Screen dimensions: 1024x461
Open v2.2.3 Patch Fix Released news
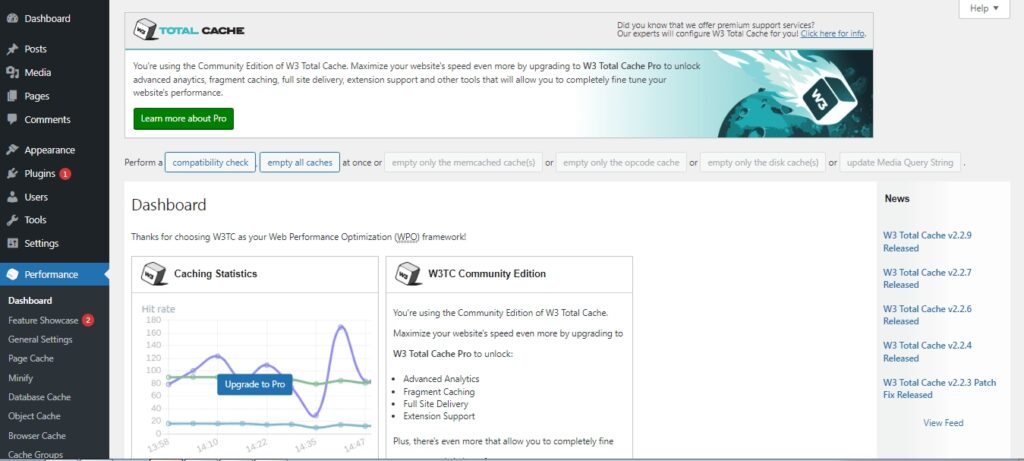(x=940, y=389)
